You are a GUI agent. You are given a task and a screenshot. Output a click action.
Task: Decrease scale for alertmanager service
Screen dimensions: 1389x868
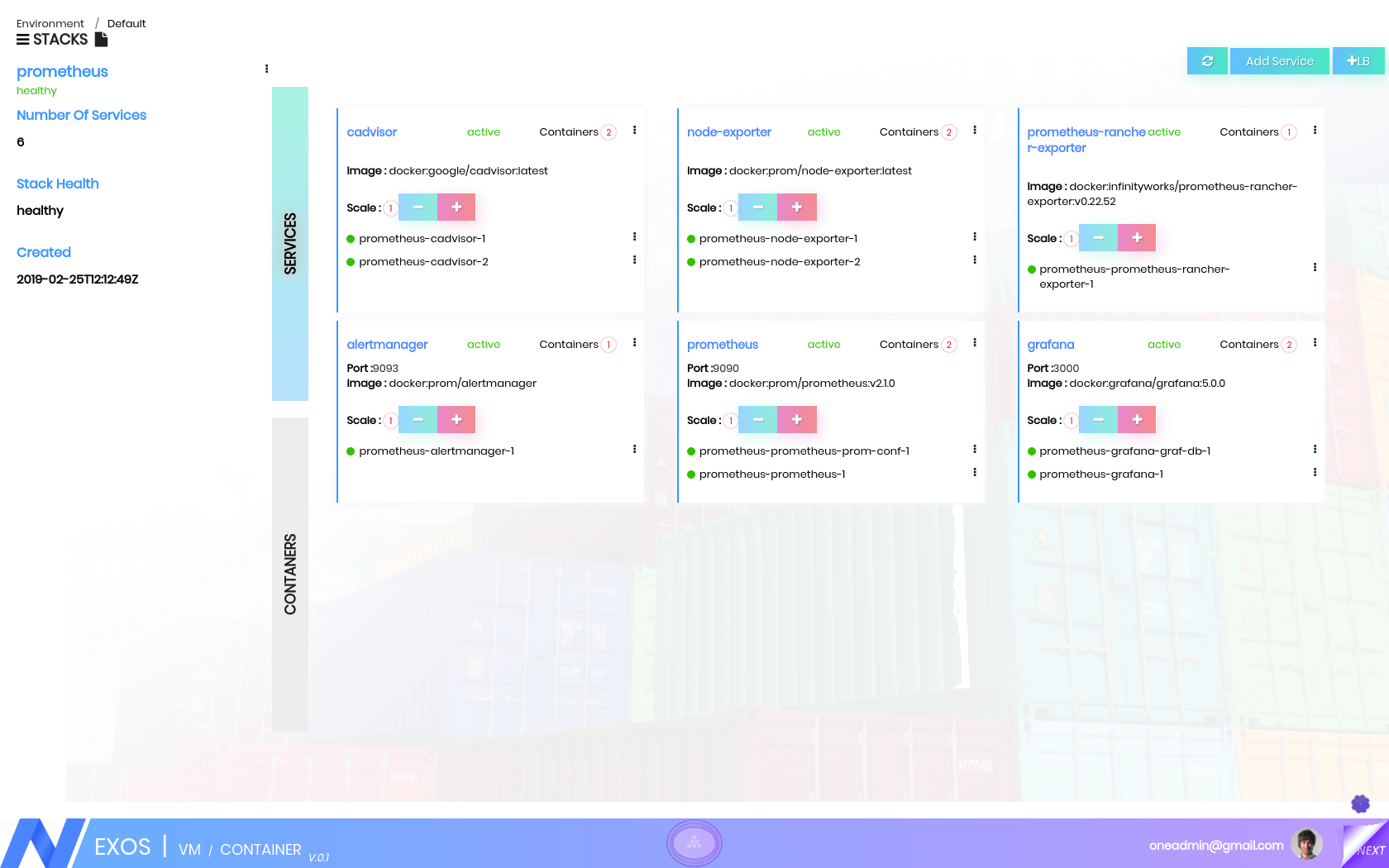pos(418,420)
